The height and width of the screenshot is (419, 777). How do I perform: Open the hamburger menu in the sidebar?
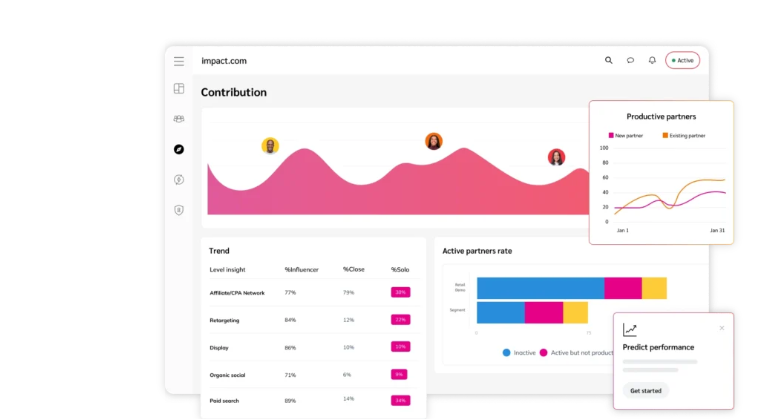pos(179,61)
